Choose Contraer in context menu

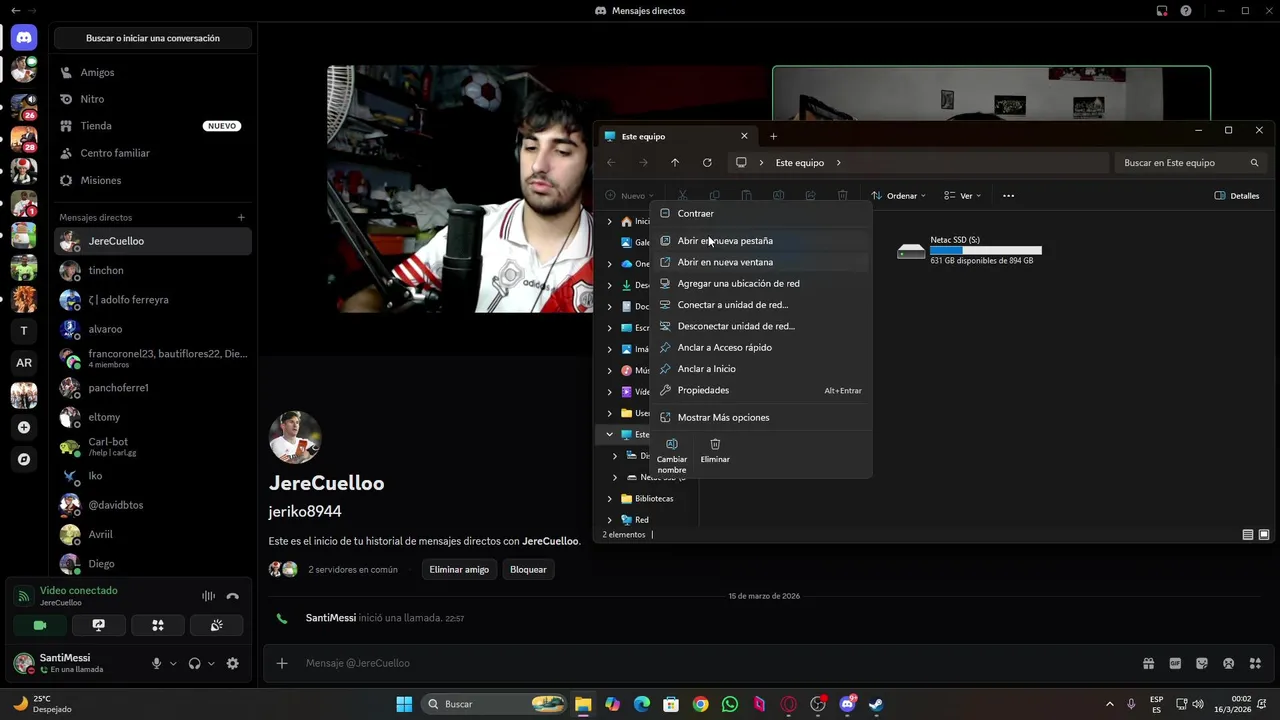pyautogui.click(x=761, y=213)
